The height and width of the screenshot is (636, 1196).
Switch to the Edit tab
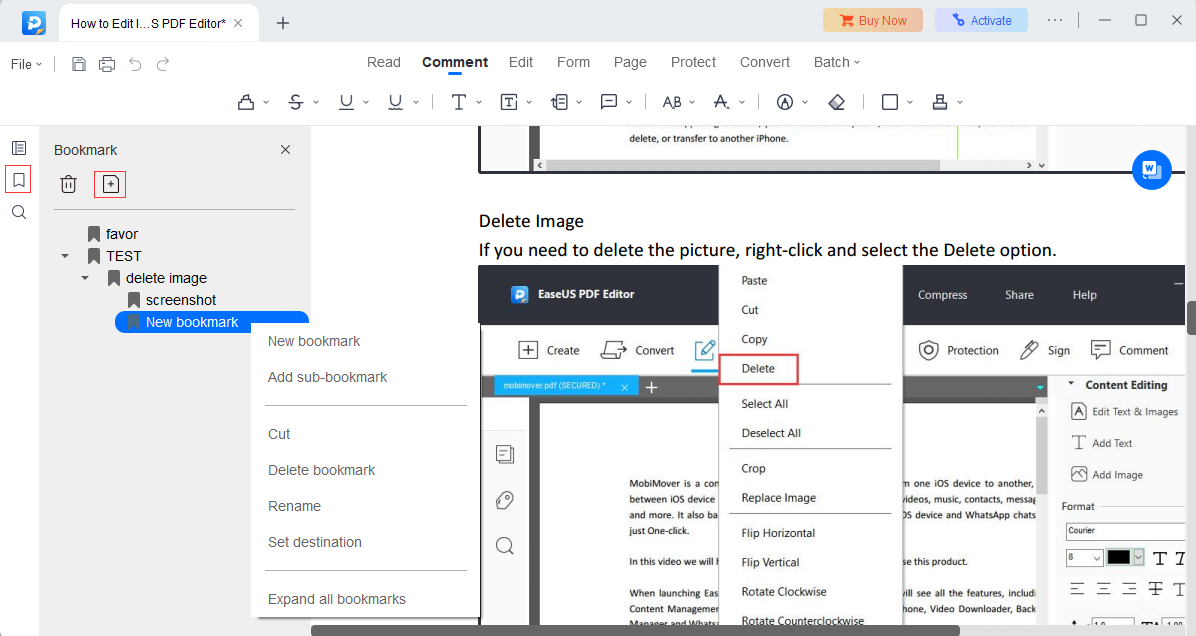pyautogui.click(x=521, y=63)
